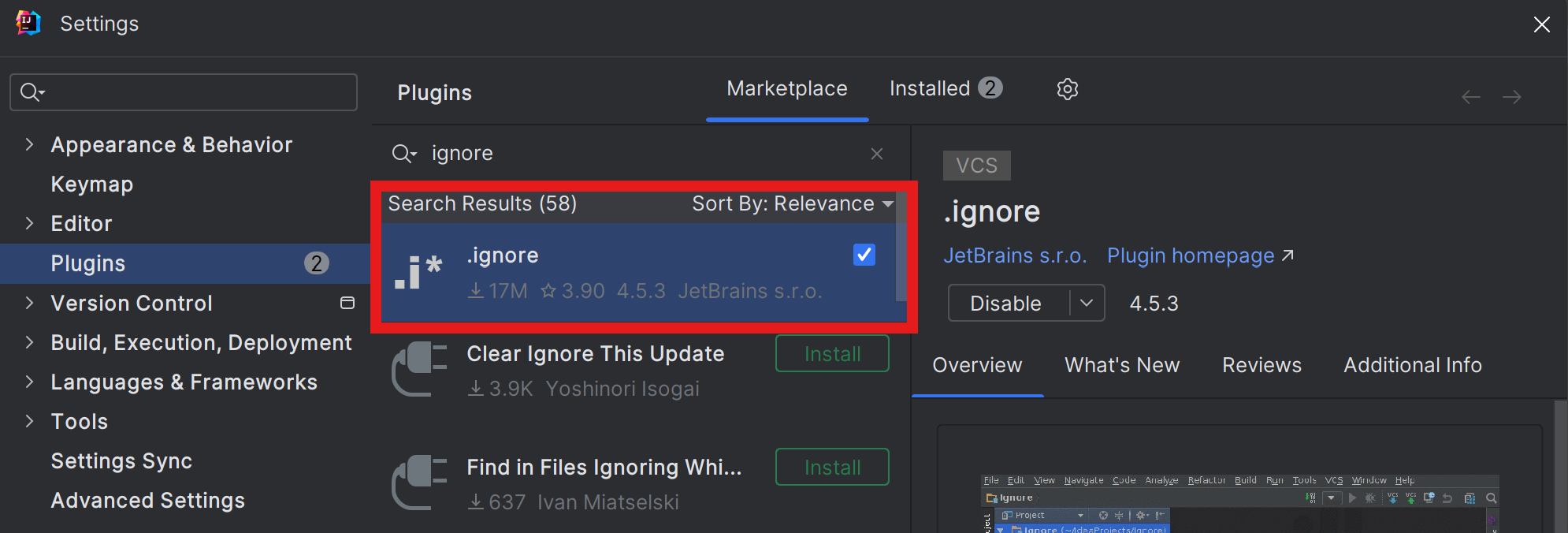Click the 4.5.3 version beside Disable
Screen dimensions: 1568x533
point(1154,304)
